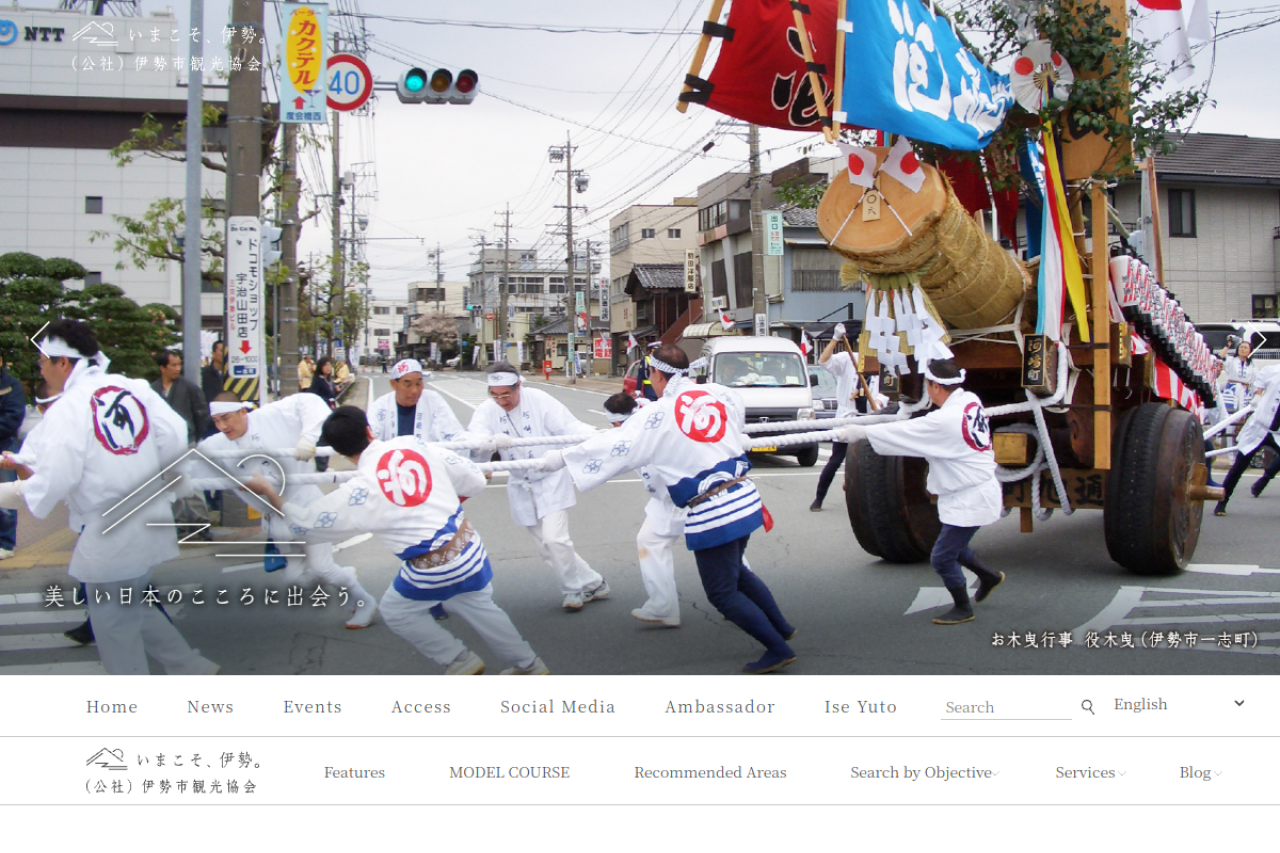This screenshot has width=1280, height=853.
Task: Go to the Home page
Action: [112, 707]
